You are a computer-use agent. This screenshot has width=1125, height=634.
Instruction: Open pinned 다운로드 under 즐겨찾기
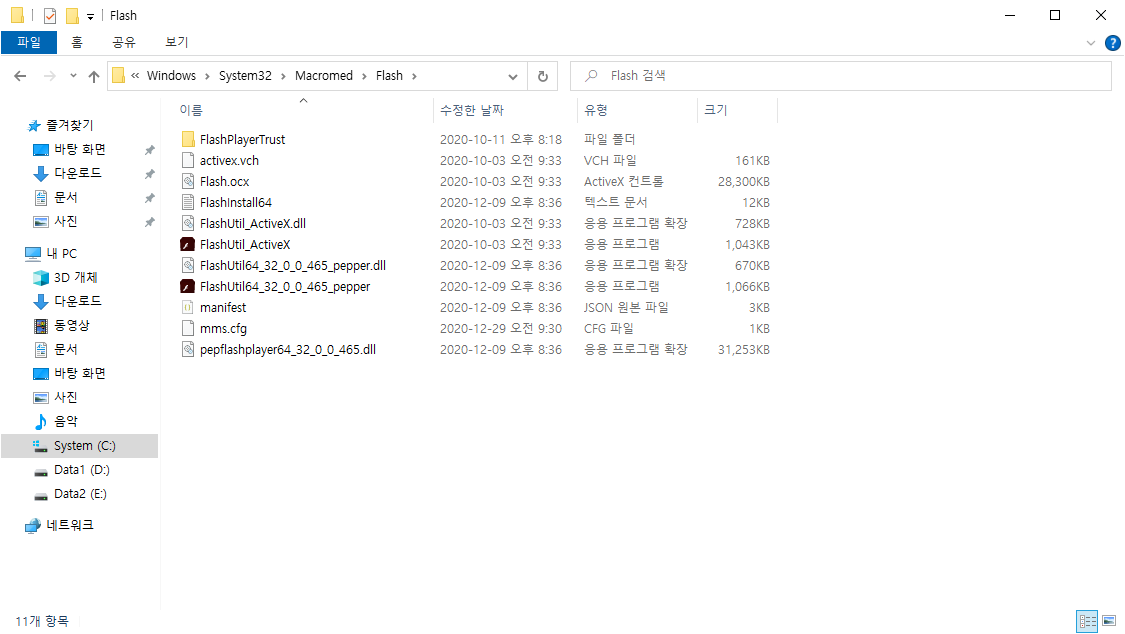coord(77,173)
